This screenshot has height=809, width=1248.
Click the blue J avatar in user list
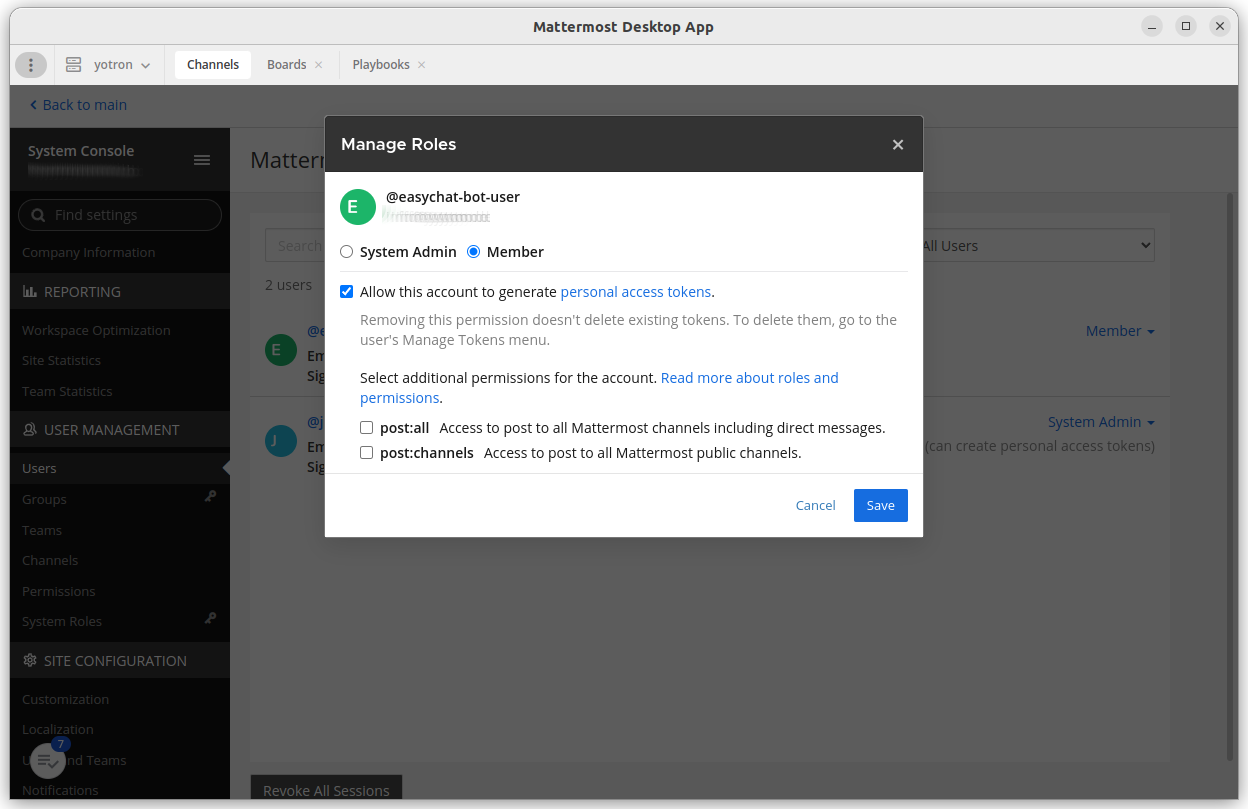point(281,440)
